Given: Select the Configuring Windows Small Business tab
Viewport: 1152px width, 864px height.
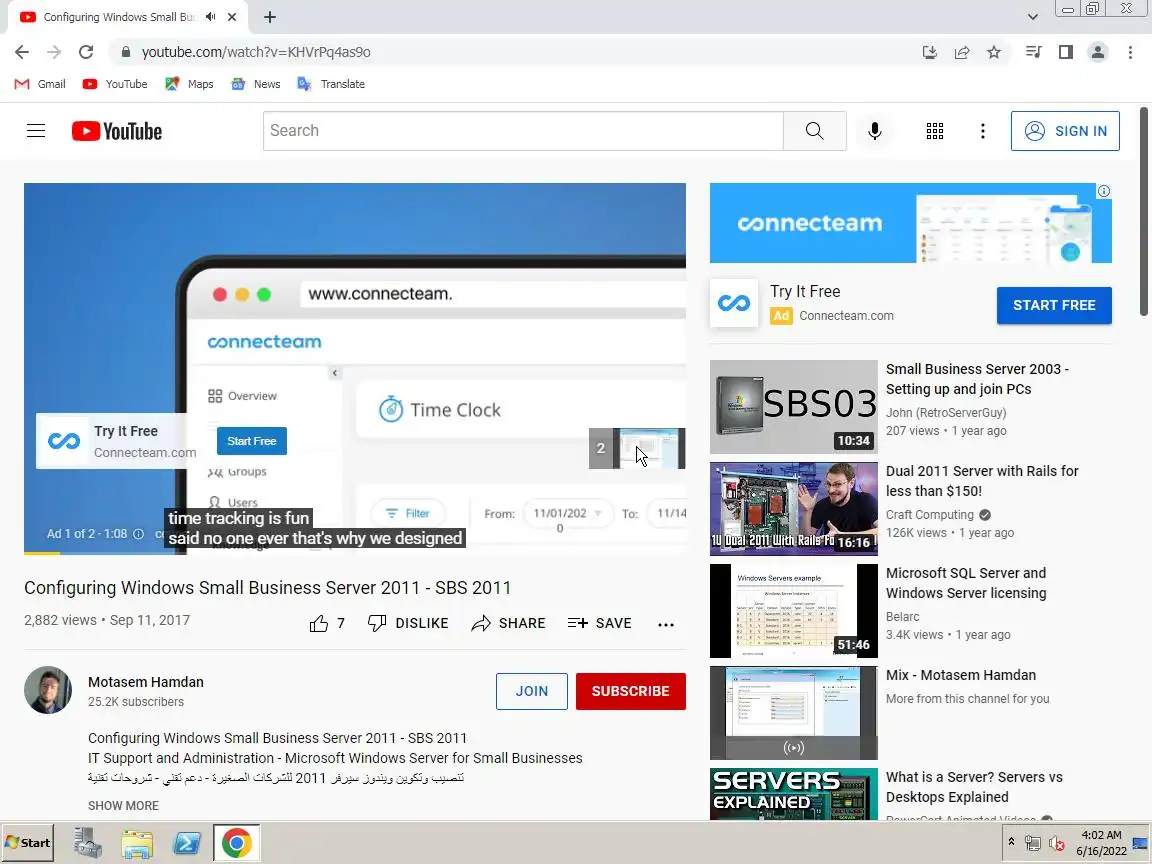Looking at the screenshot, I should tap(118, 17).
